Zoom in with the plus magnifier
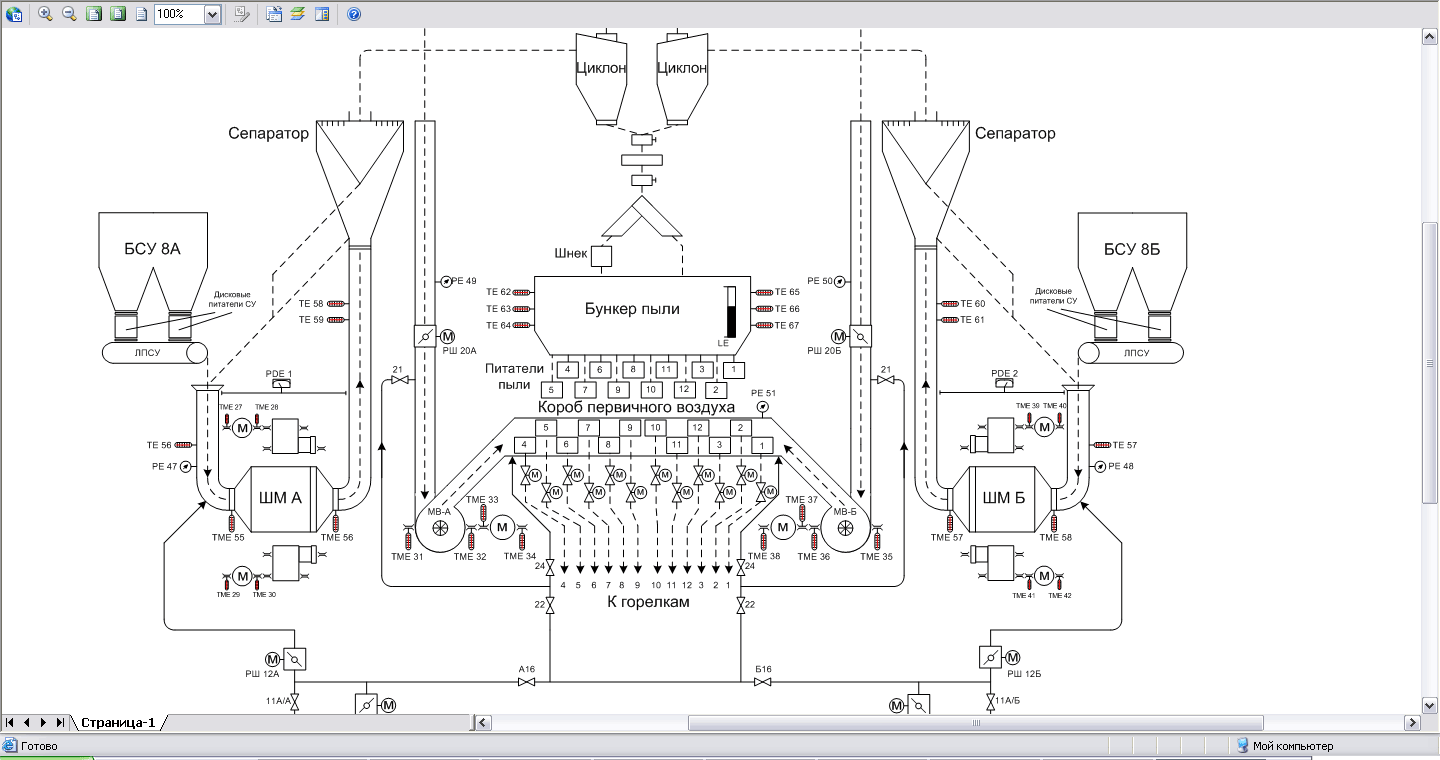Viewport: 1440px width, 760px height. (46, 14)
